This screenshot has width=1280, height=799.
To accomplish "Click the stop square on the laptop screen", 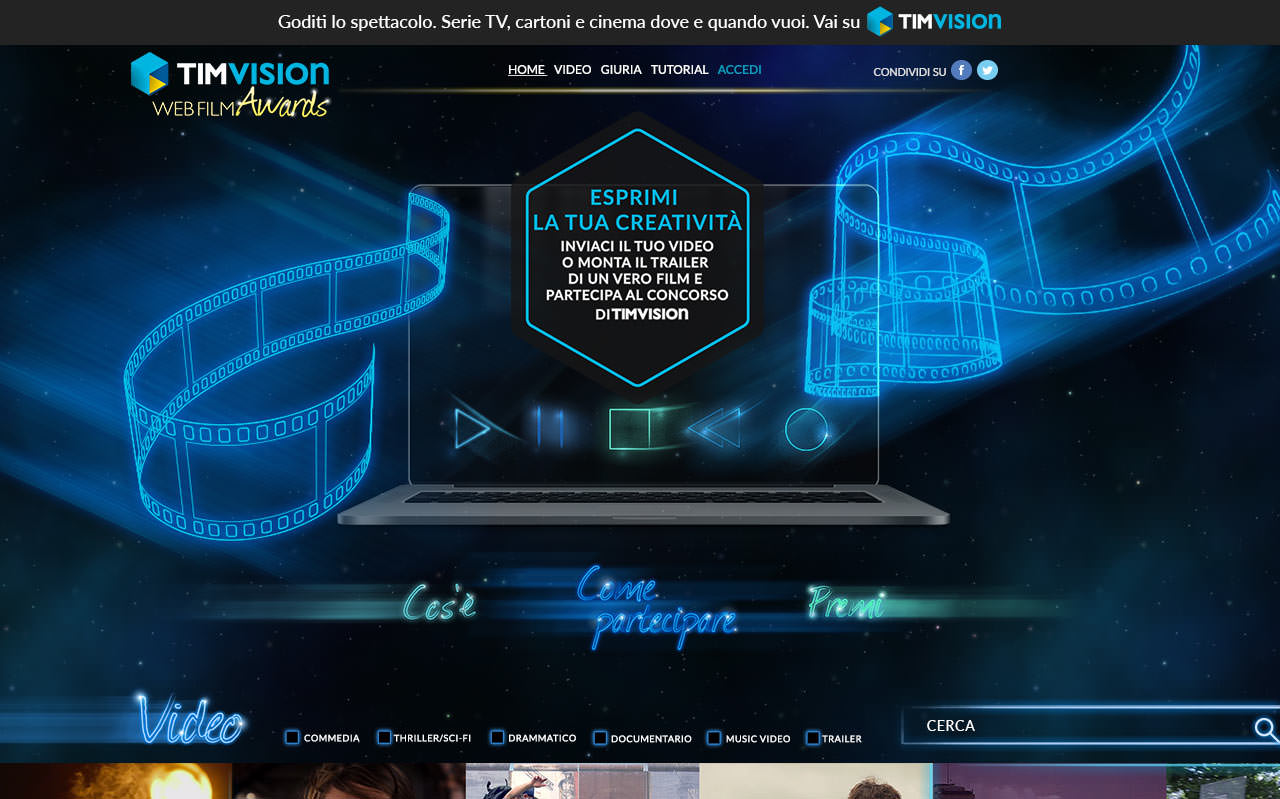I will pyautogui.click(x=629, y=429).
